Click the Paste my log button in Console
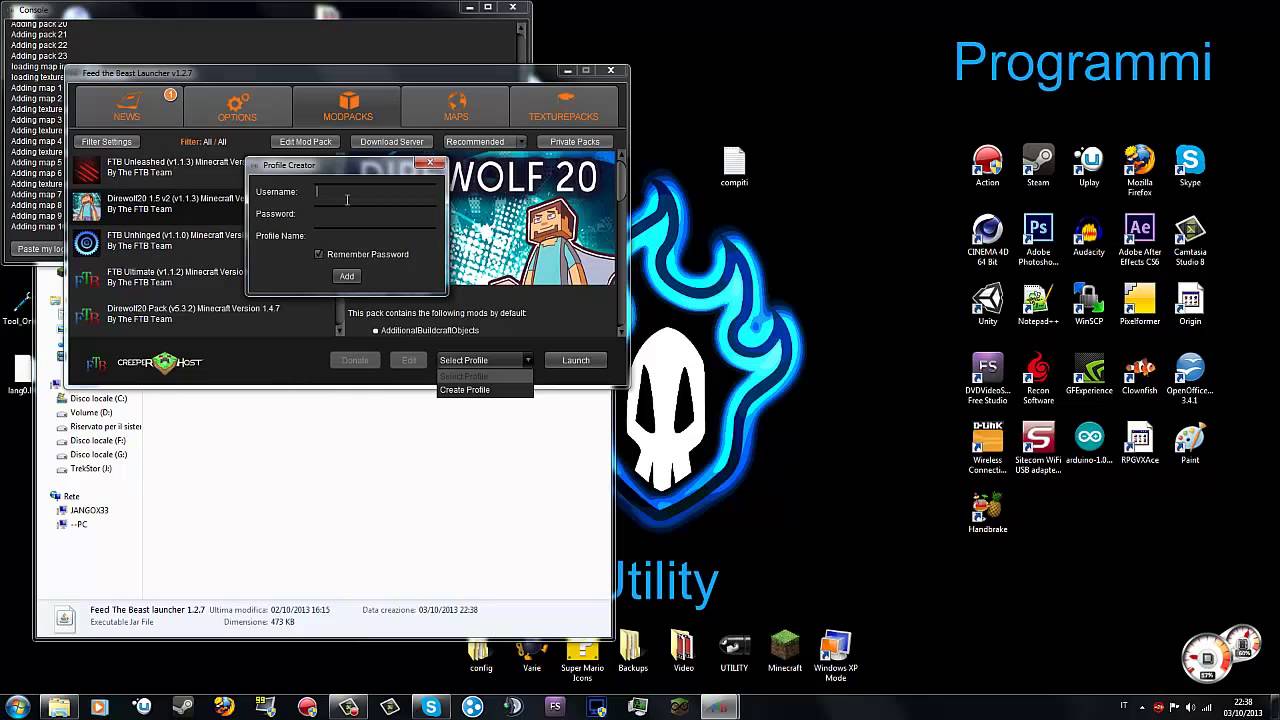This screenshot has height=720, width=1280. 40,249
